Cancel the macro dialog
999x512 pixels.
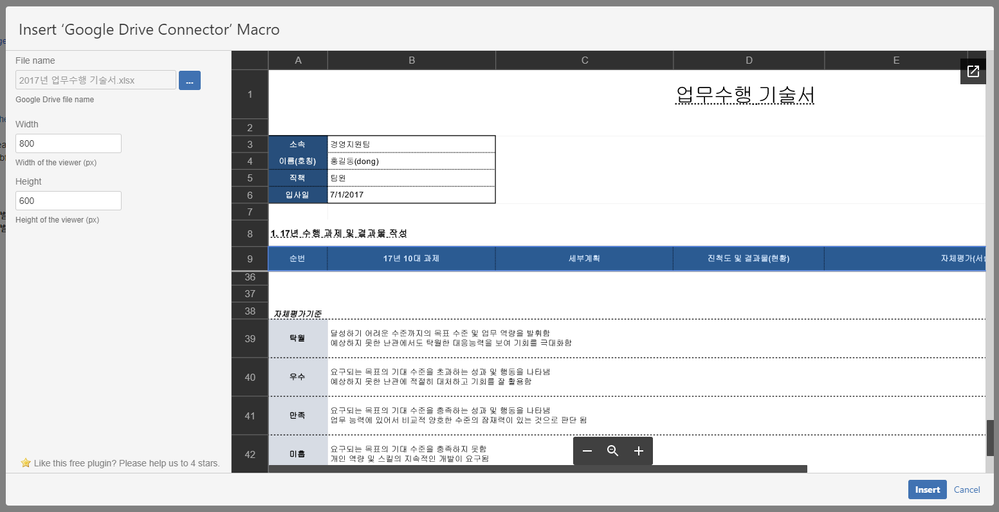tap(967, 490)
